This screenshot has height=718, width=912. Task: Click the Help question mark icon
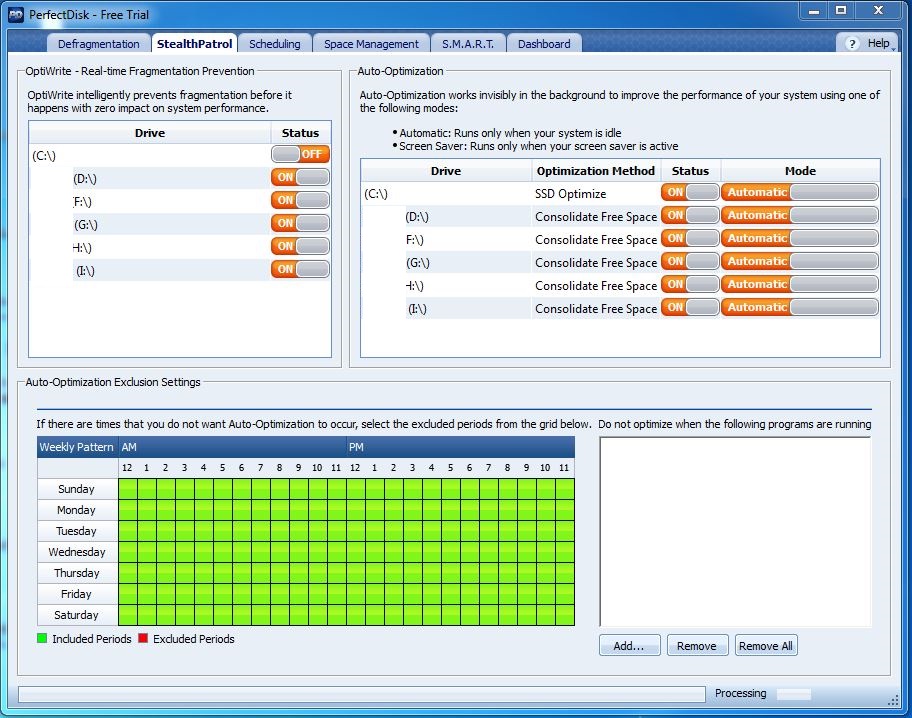pyautogui.click(x=851, y=43)
